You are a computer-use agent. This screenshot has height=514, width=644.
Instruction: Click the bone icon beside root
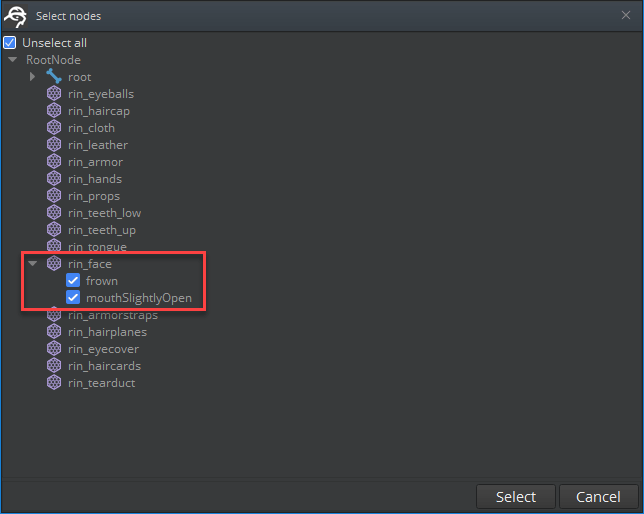pyautogui.click(x=54, y=77)
